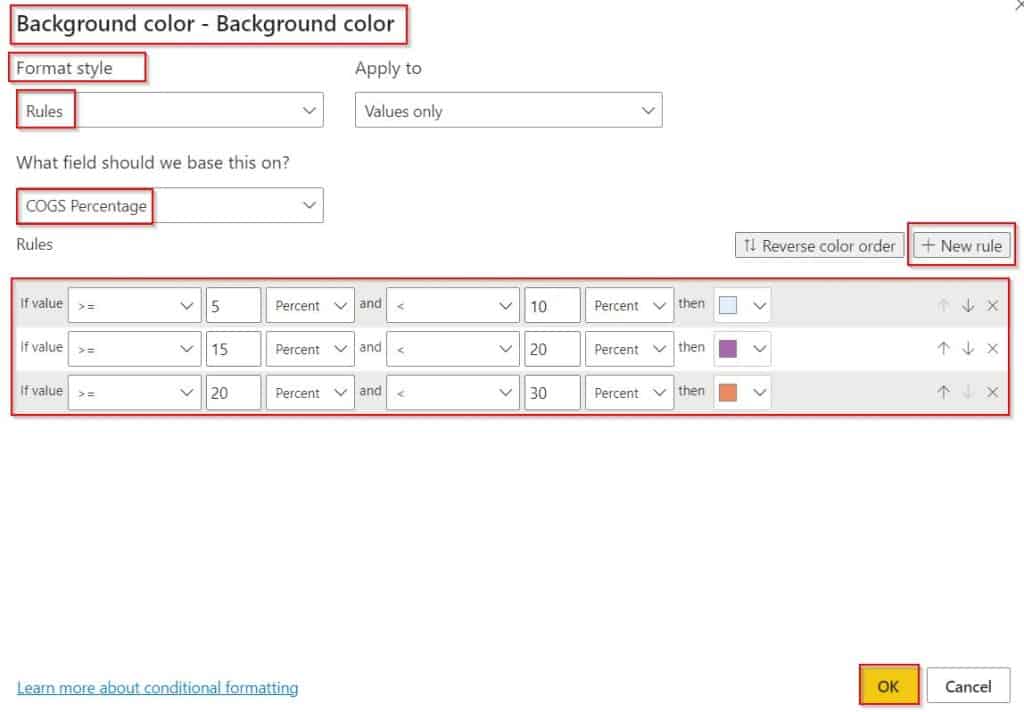The width and height of the screenshot is (1024, 712).
Task: Move the 15–20 percent rule down
Action: click(968, 349)
